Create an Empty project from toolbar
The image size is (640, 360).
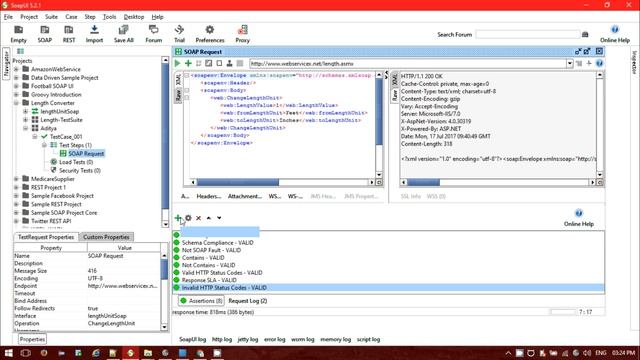click(x=18, y=34)
